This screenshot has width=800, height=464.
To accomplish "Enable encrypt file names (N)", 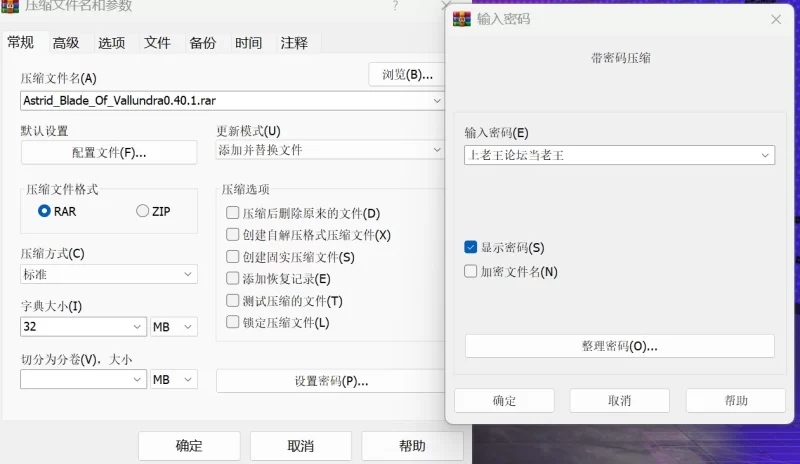I will click(470, 271).
